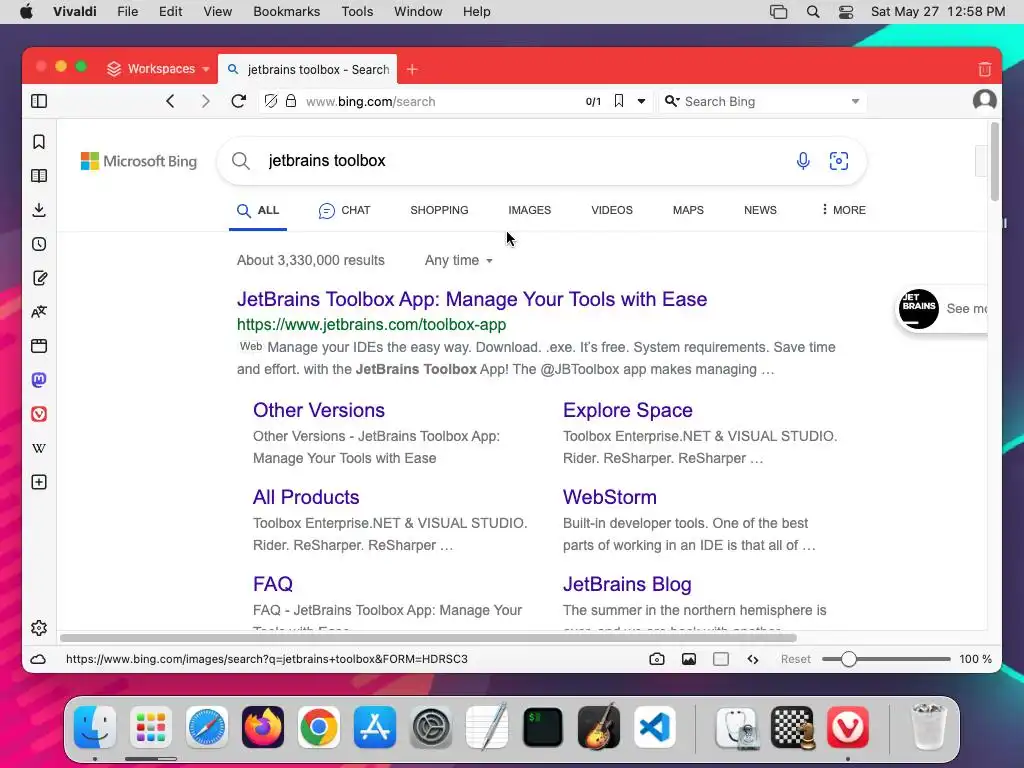Open the Window panel icon

coord(39,346)
